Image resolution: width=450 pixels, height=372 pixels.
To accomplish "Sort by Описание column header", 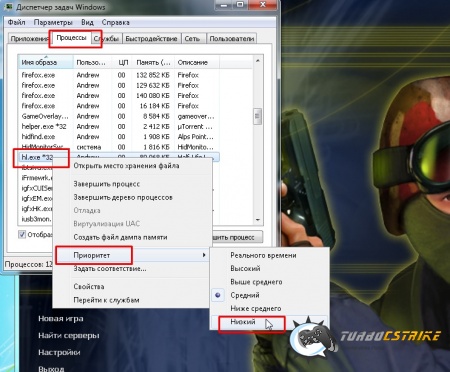I will coord(196,62).
